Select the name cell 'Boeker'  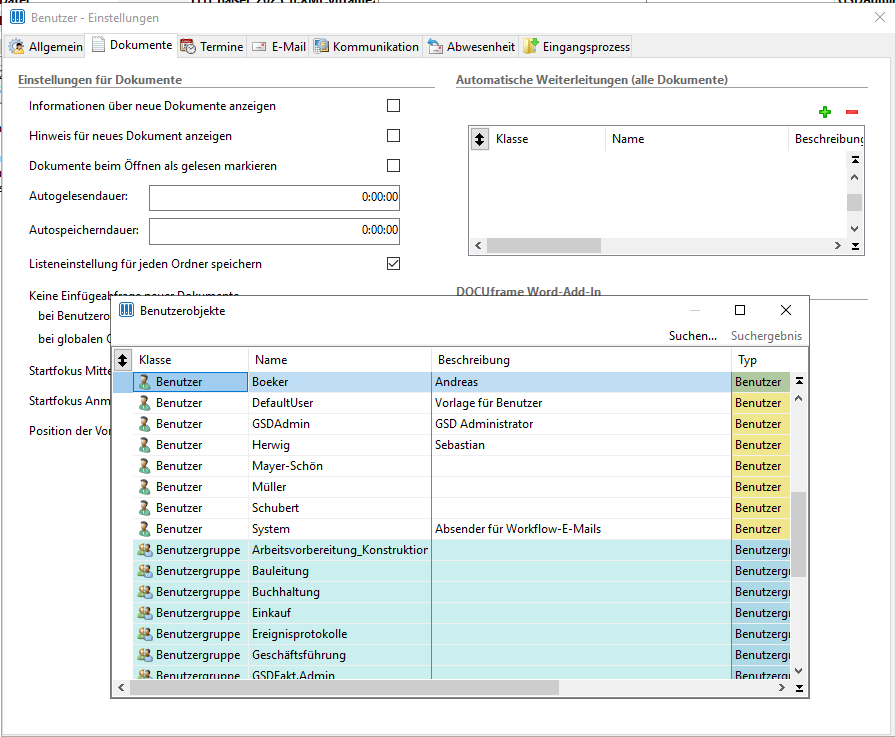(x=340, y=381)
